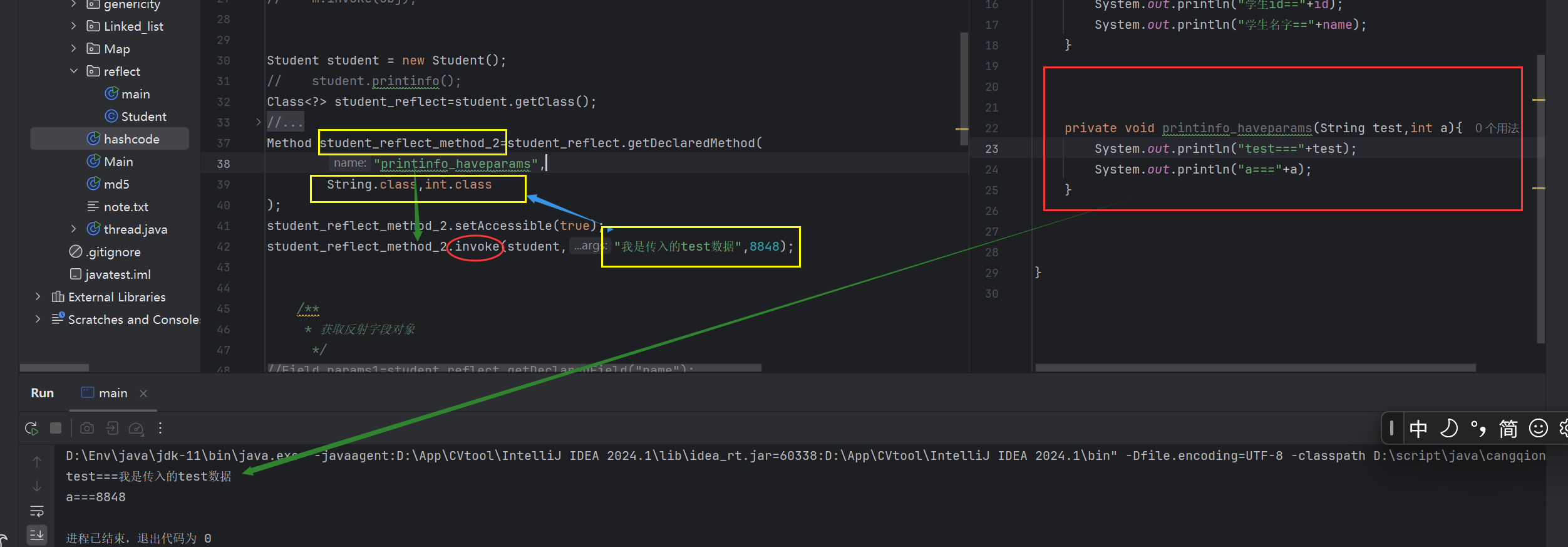Close the main run tab
Image resolution: width=1568 pixels, height=547 pixels.
pos(143,393)
